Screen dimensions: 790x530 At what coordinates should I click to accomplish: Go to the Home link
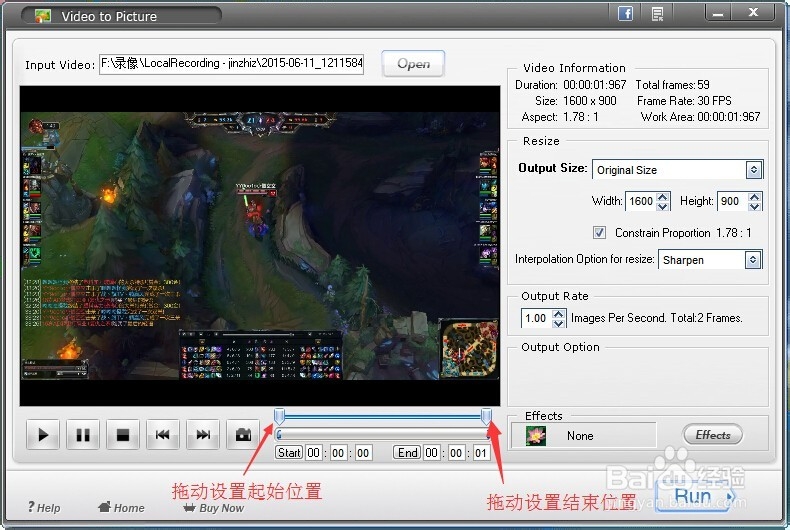121,507
